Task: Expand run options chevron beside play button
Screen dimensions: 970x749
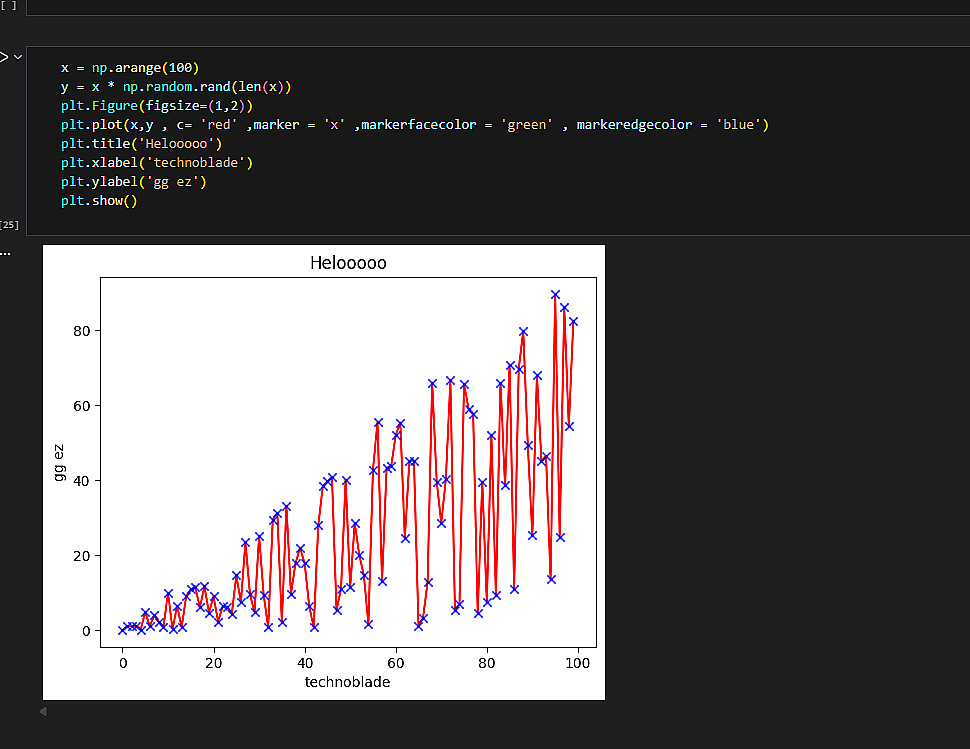Action: tap(17, 57)
